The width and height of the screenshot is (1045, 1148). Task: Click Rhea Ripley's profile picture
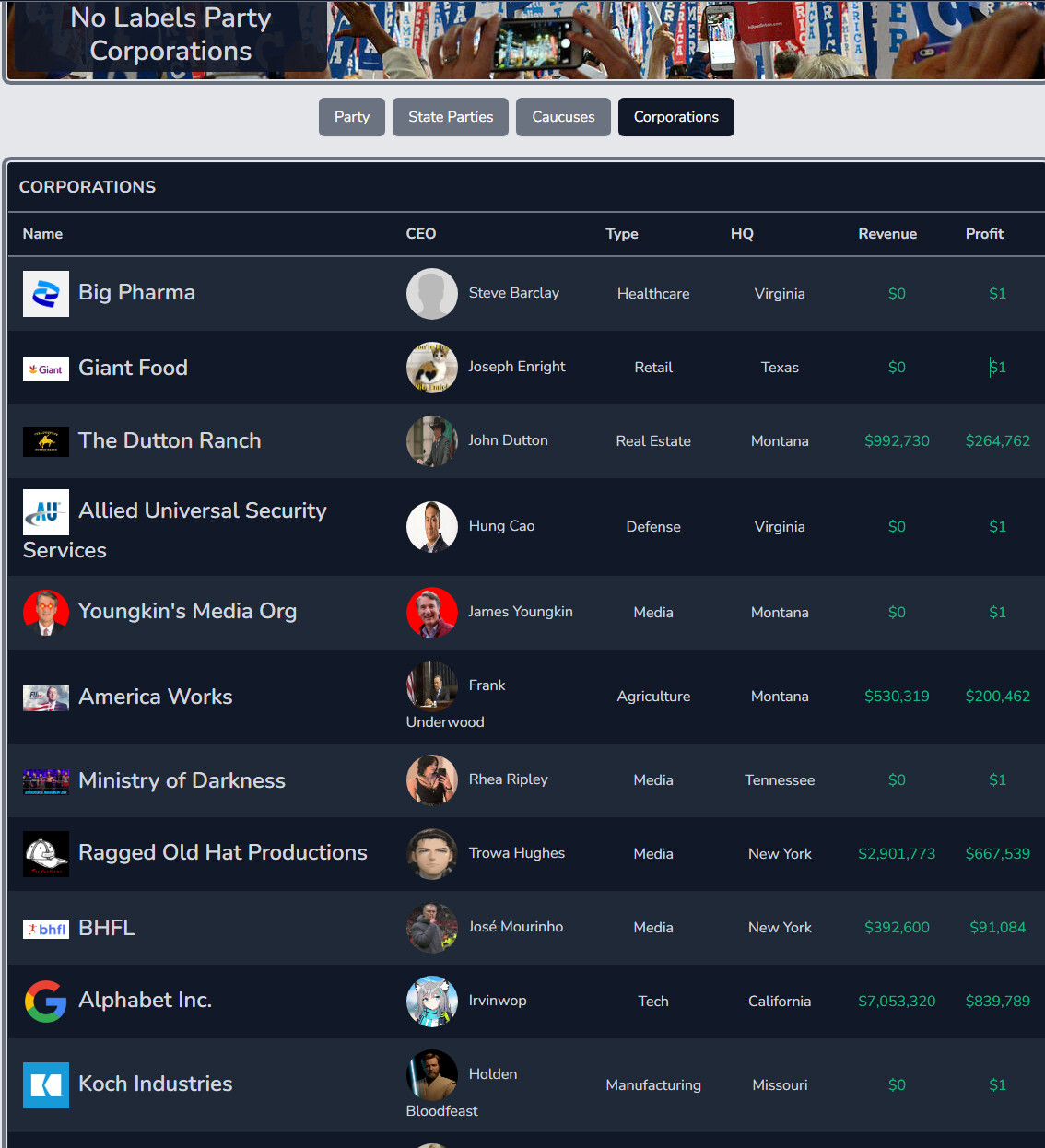pos(432,780)
